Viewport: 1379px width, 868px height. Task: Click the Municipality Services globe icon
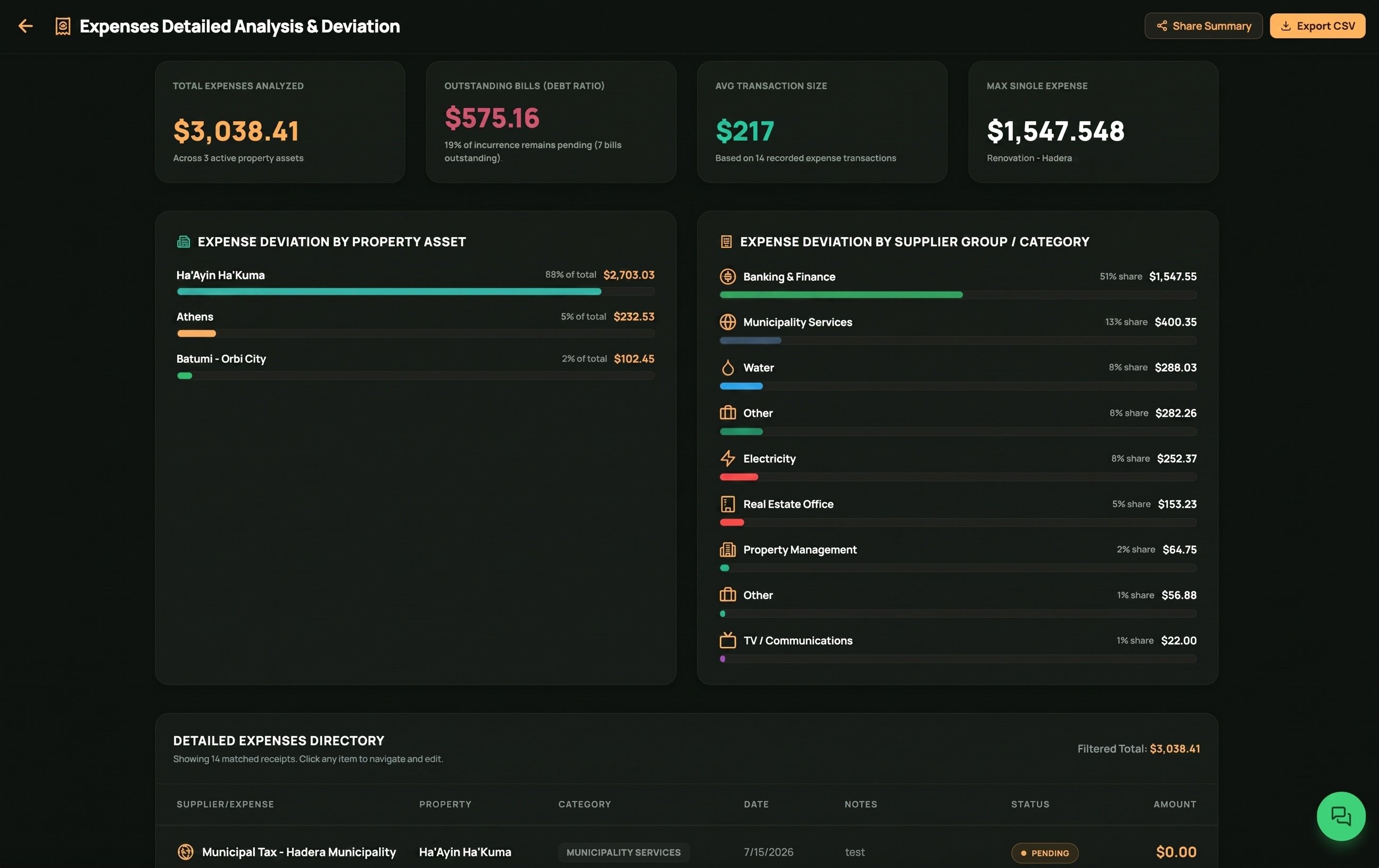(727, 322)
